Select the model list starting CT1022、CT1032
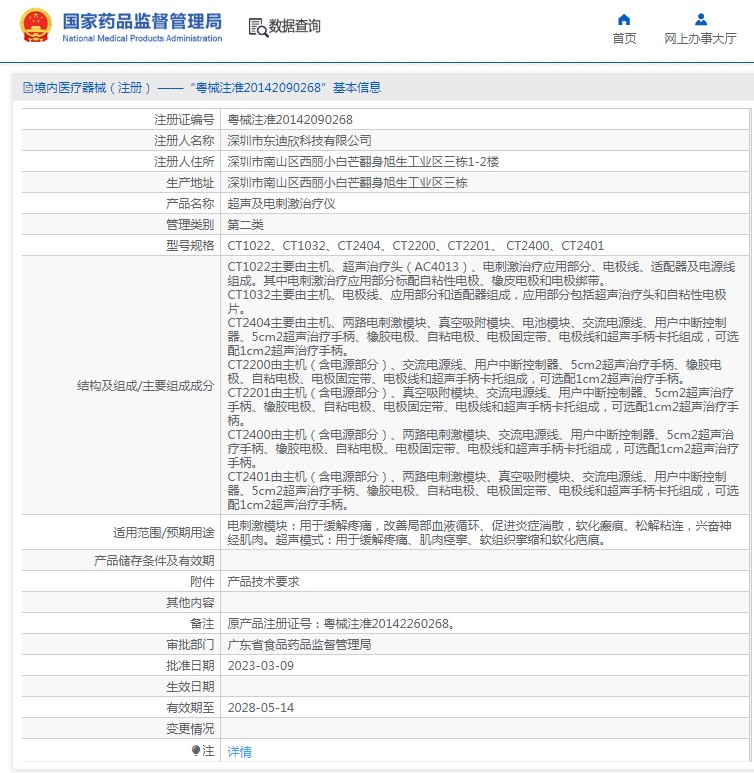754x773 pixels. tap(415, 246)
